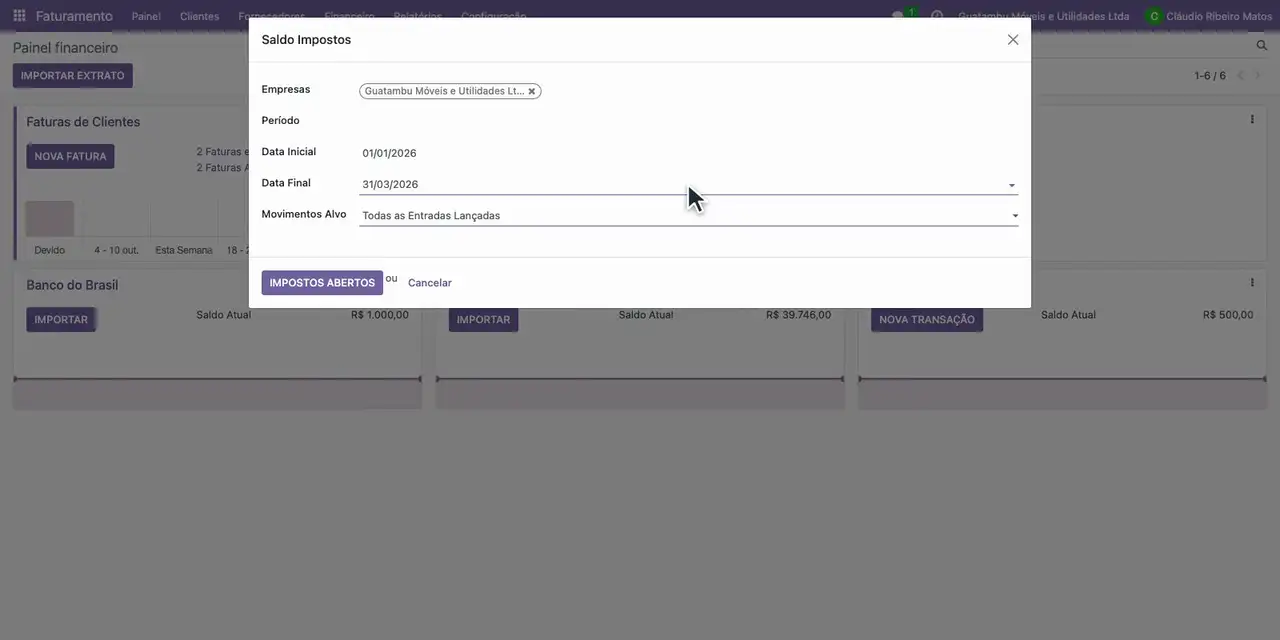The width and height of the screenshot is (1280, 640).
Task: Expand the Movimentos Alvo dropdown
Action: (x=1015, y=216)
